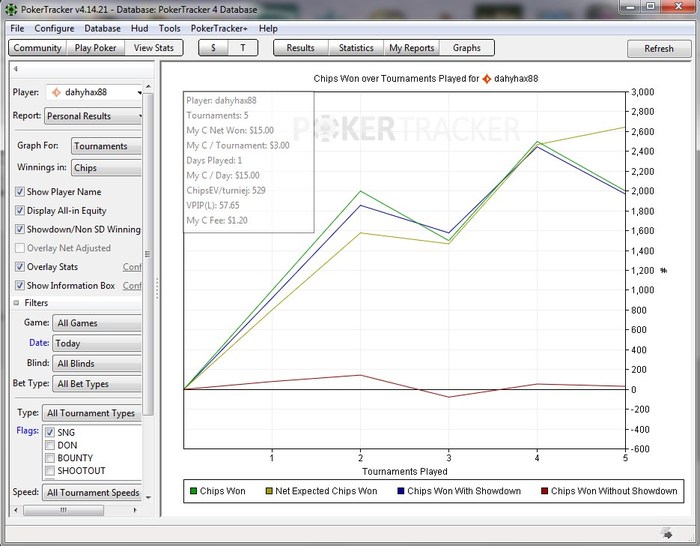Enable the DON flag checkbox
The image size is (700, 546).
coord(50,445)
